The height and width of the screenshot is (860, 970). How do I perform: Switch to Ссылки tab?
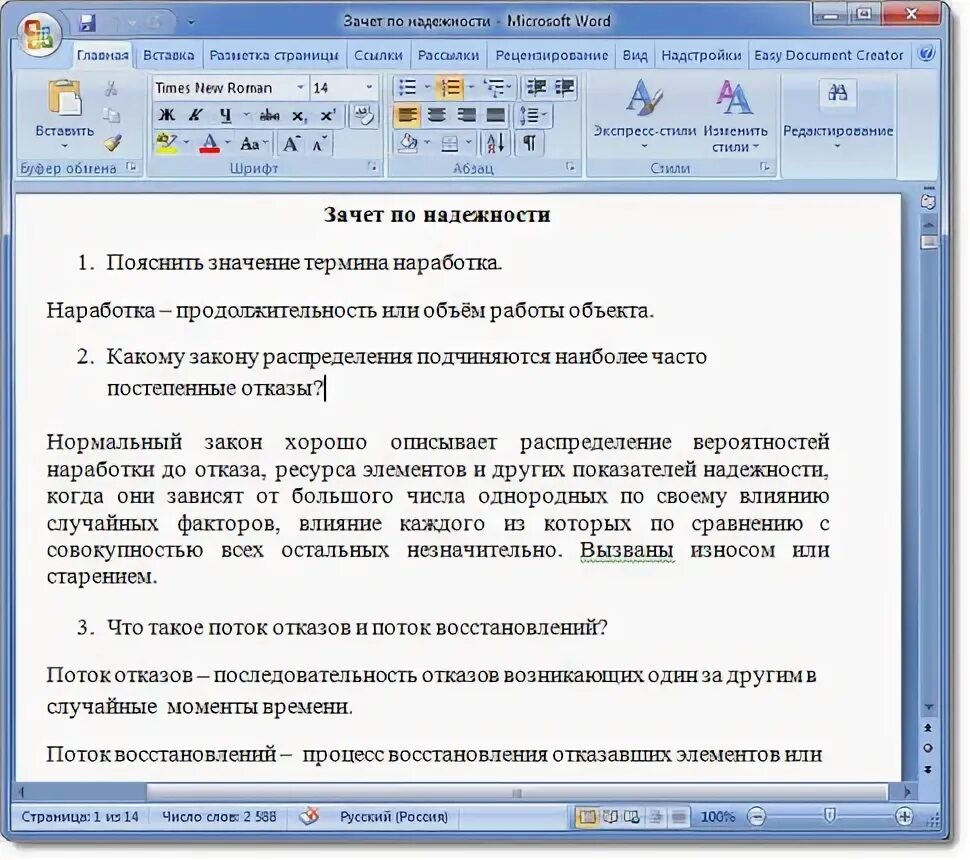[378, 56]
